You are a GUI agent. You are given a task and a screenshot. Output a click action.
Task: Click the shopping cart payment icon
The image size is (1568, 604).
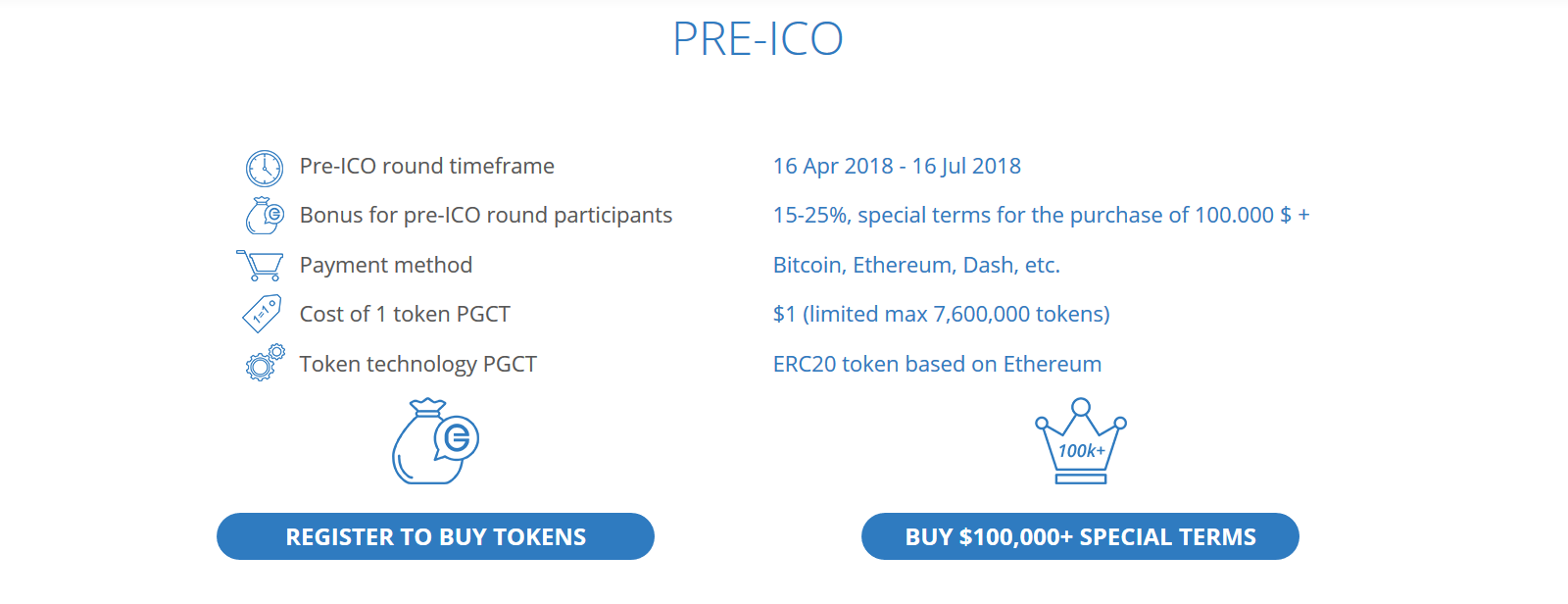261,266
